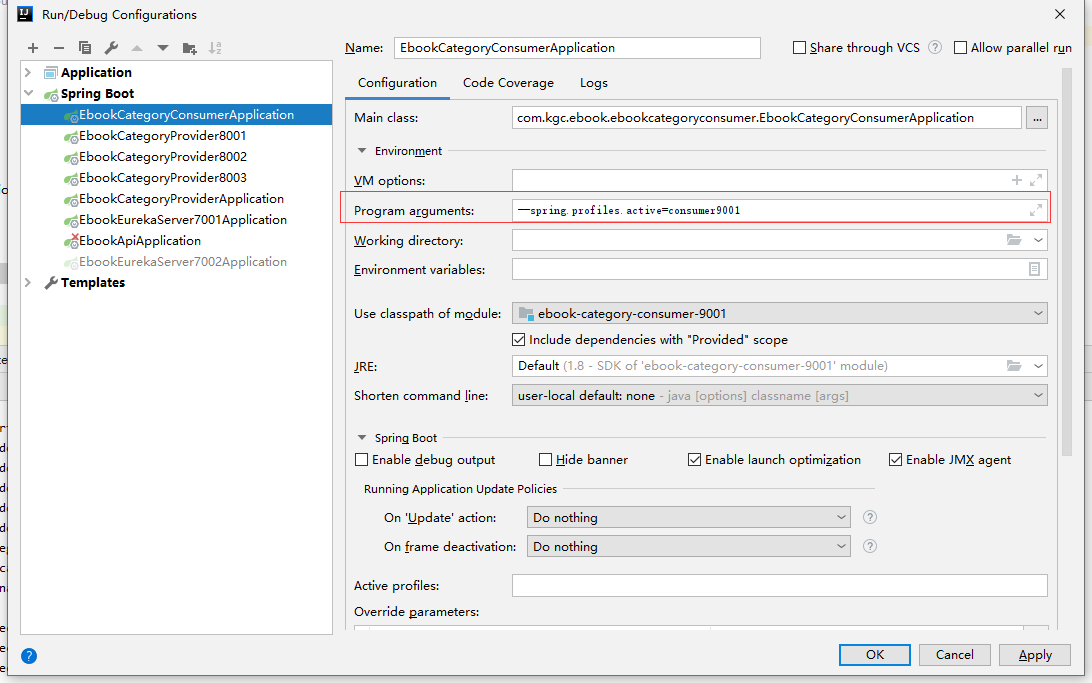The image size is (1092, 683).
Task: Click the Program arguments field
Action: pos(779,210)
